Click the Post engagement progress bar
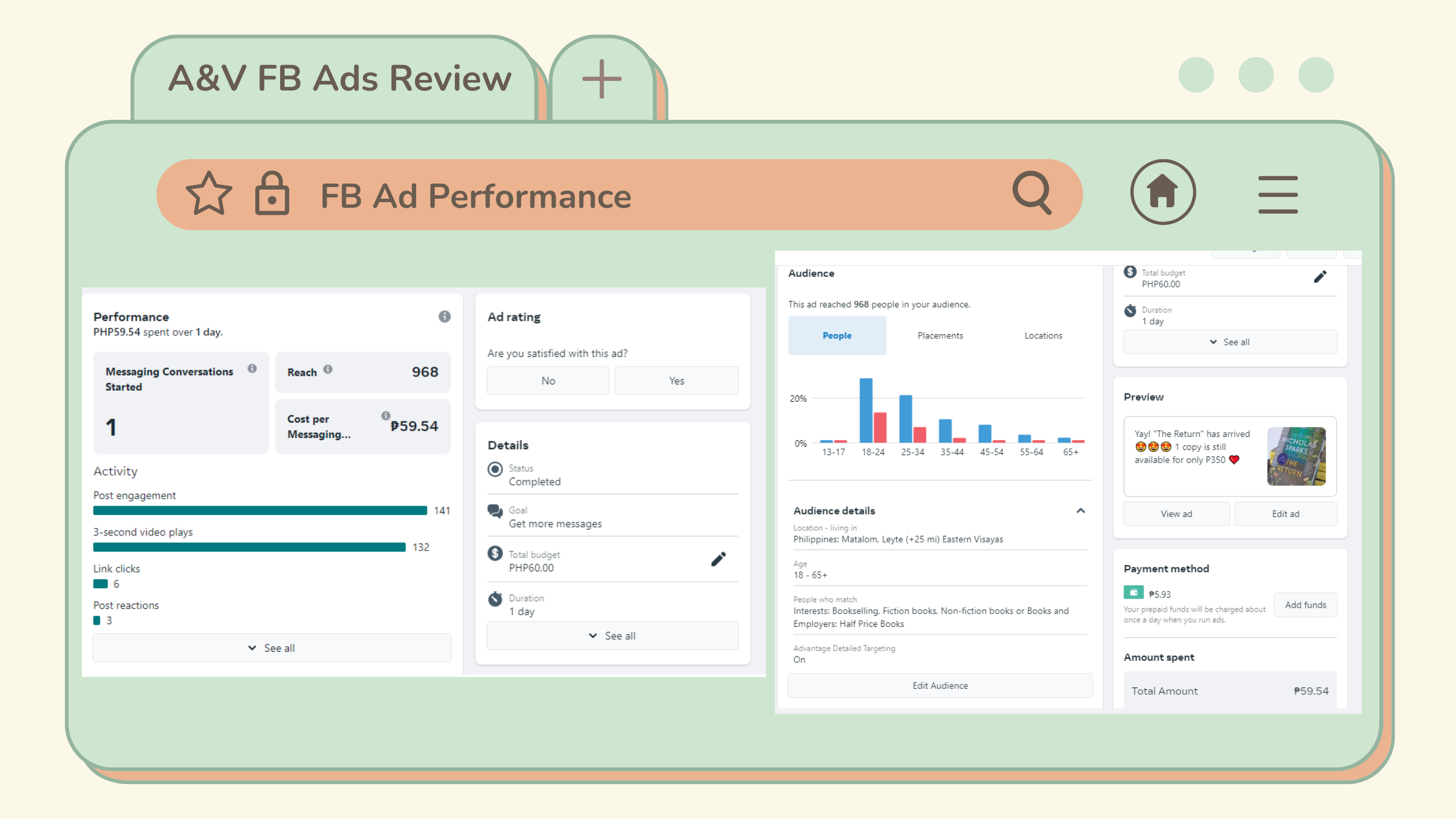The image size is (1456, 819). point(260,511)
